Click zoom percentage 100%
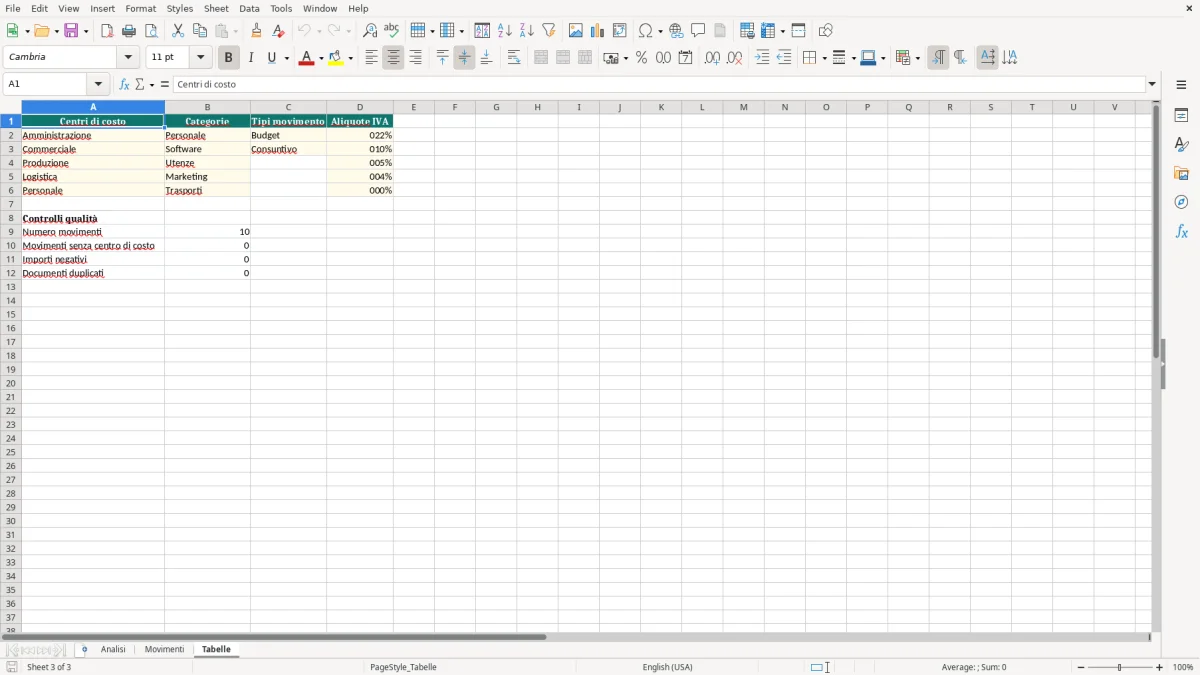1200x675 pixels. tap(1183, 667)
